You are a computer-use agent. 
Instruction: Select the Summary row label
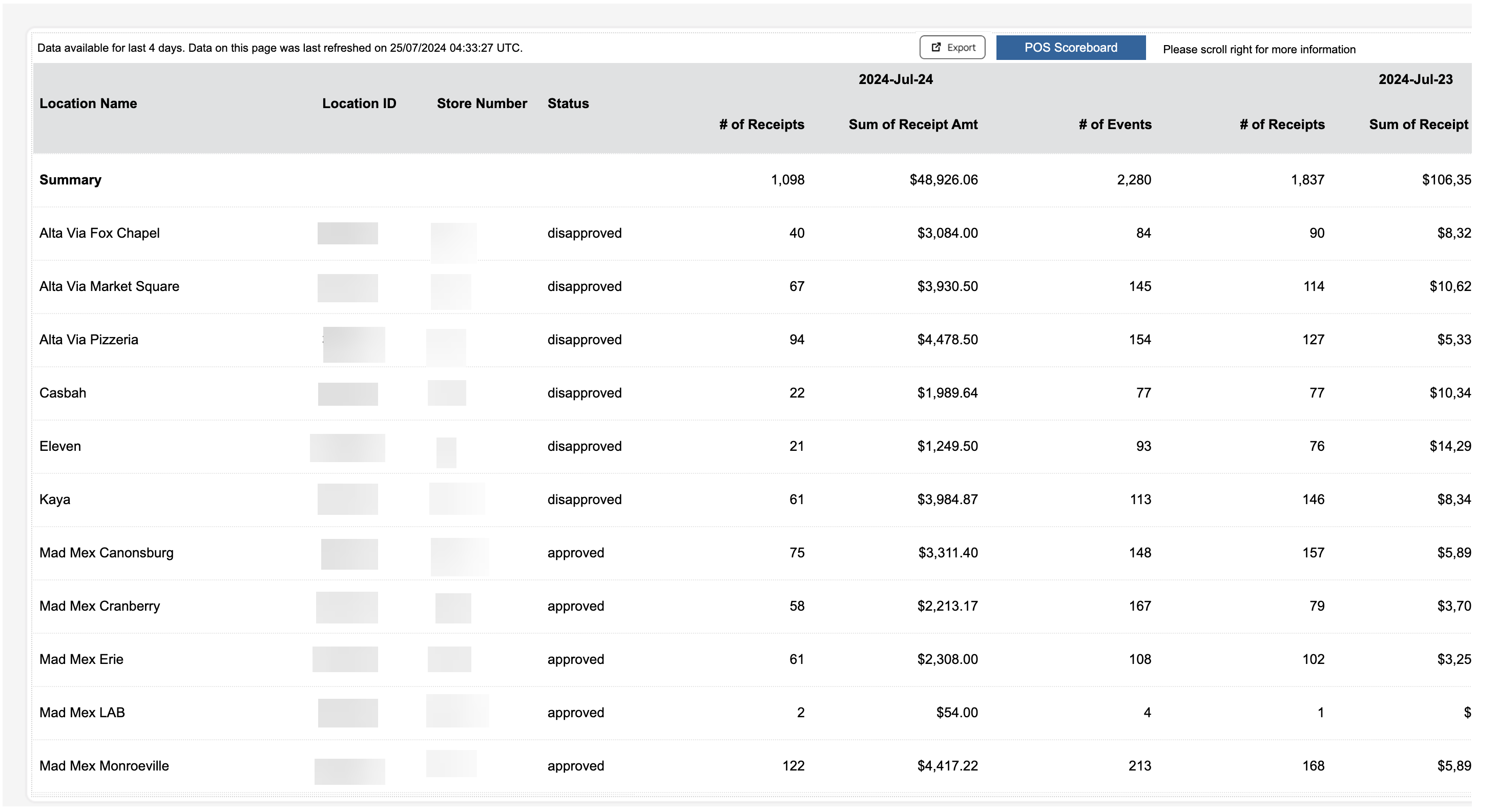[x=70, y=180]
